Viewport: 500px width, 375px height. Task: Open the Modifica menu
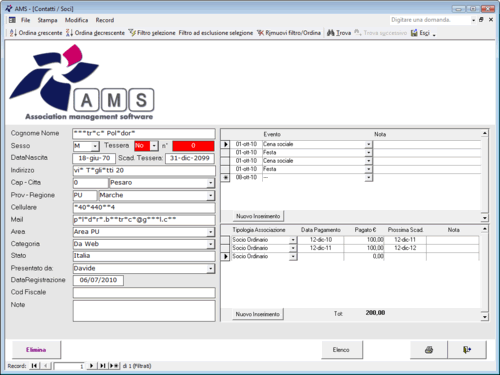pyautogui.click(x=76, y=20)
